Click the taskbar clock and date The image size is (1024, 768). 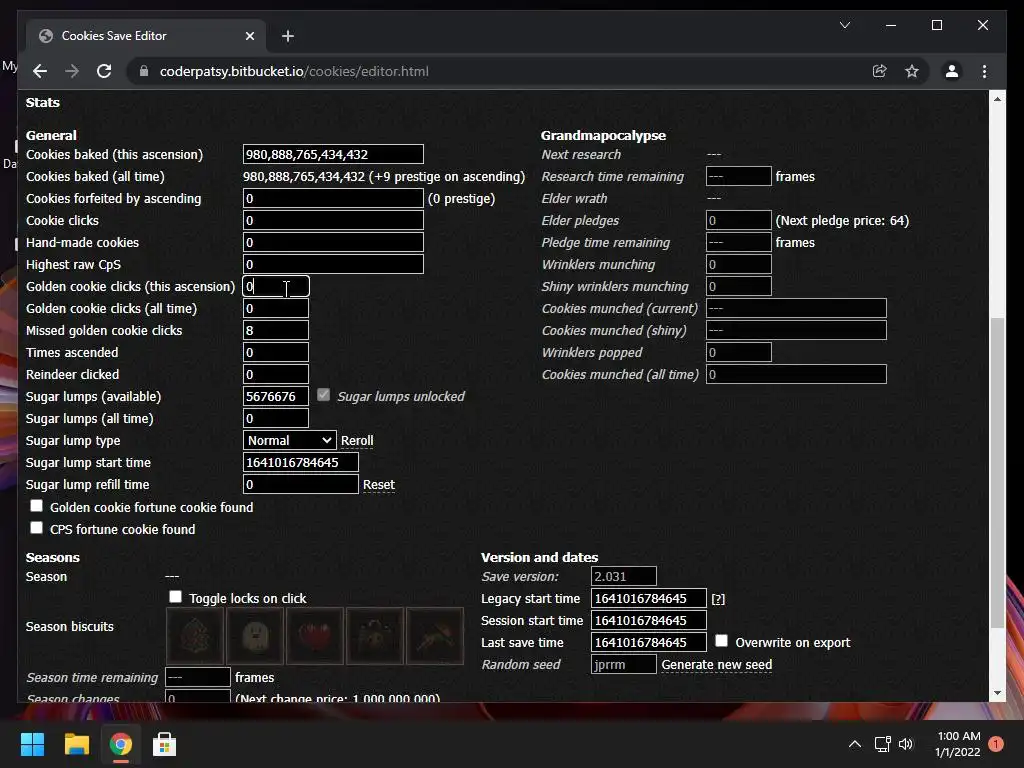coord(958,744)
